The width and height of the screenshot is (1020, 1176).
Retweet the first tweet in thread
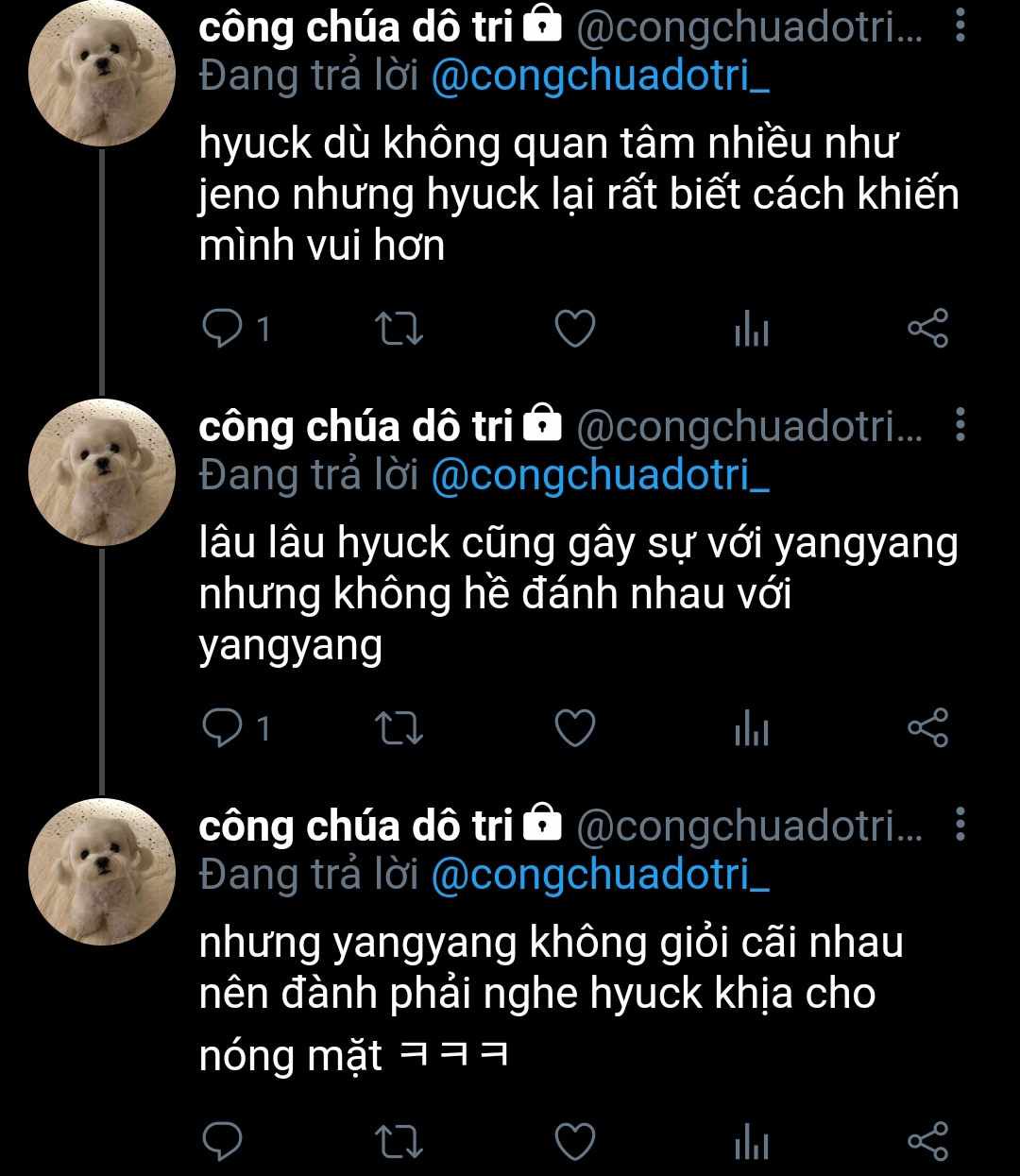click(399, 329)
